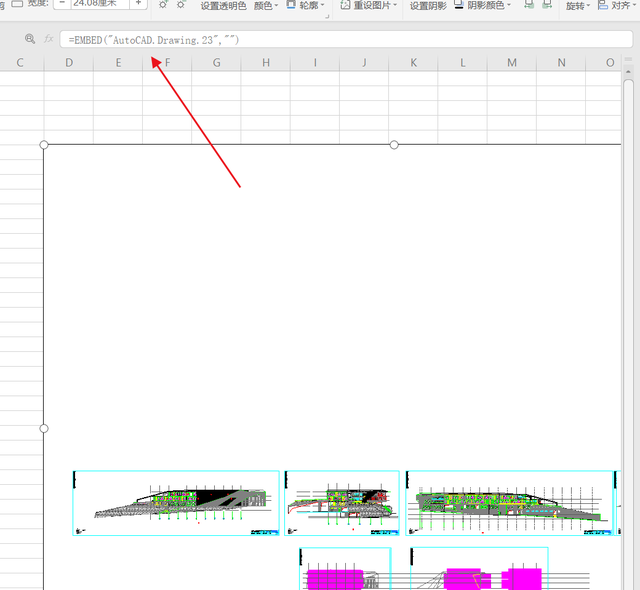Select column F header

167,62
